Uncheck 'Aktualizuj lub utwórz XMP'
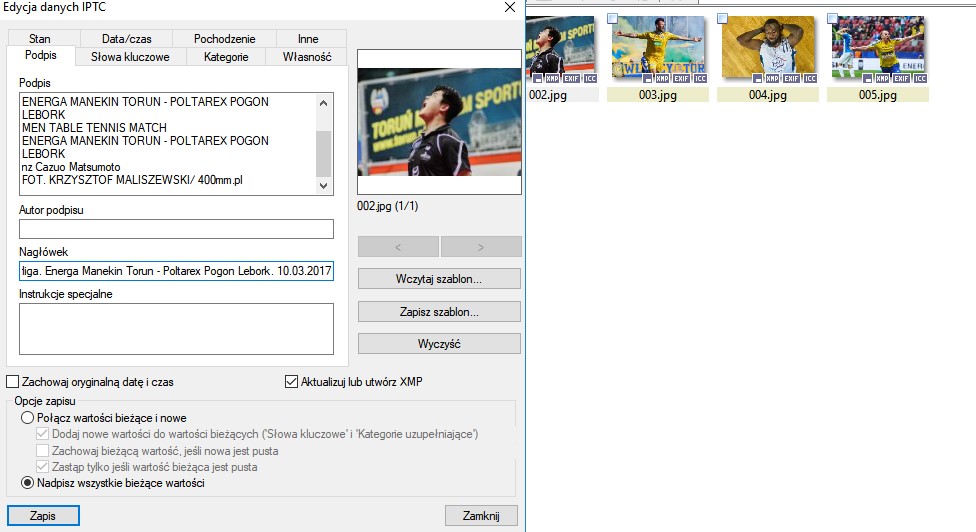 point(291,381)
